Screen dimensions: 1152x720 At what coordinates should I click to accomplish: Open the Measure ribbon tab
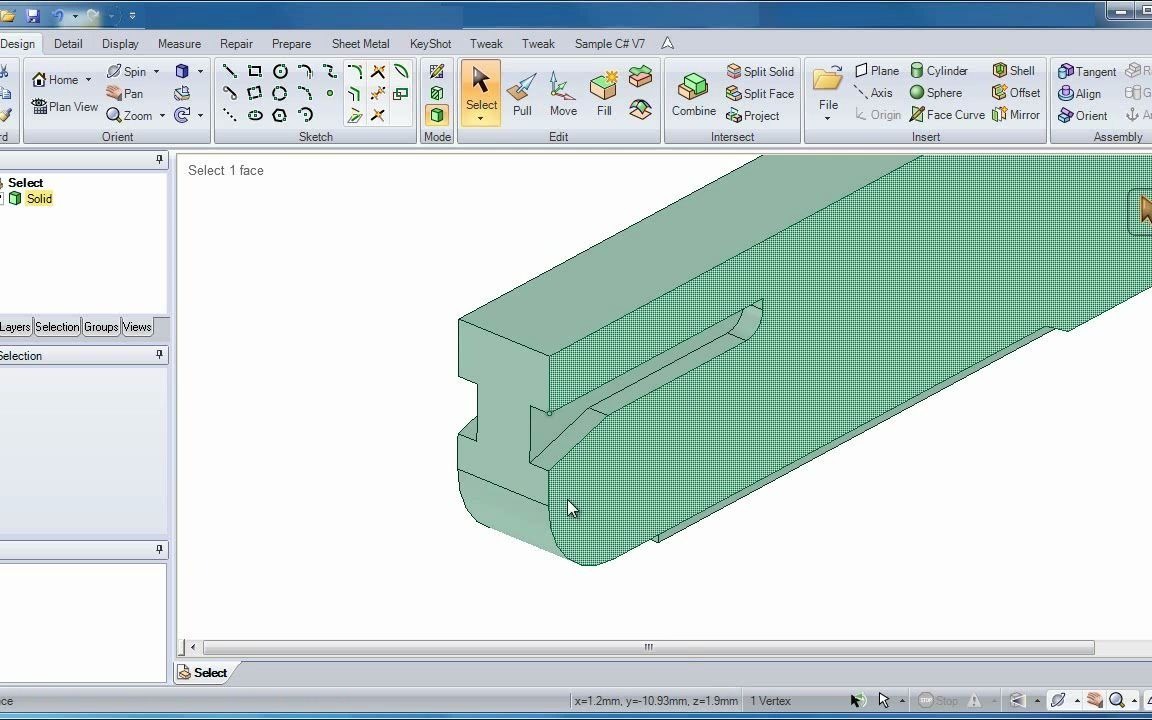pyautogui.click(x=179, y=43)
